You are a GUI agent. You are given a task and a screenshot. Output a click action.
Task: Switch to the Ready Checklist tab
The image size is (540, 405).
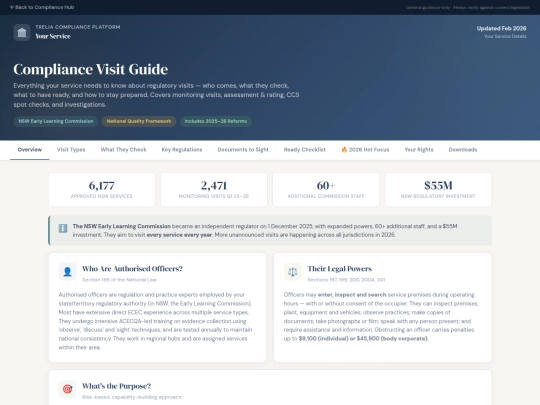pos(304,149)
